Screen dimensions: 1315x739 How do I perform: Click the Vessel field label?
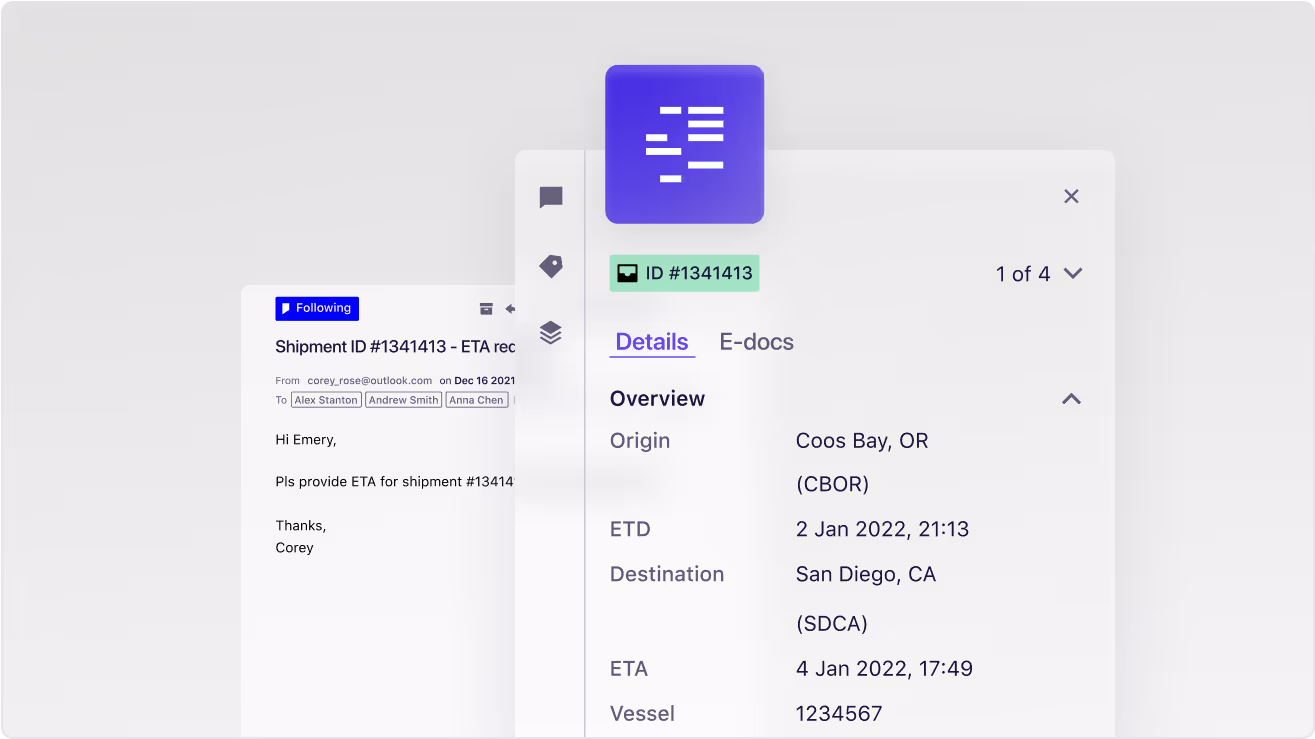642,714
